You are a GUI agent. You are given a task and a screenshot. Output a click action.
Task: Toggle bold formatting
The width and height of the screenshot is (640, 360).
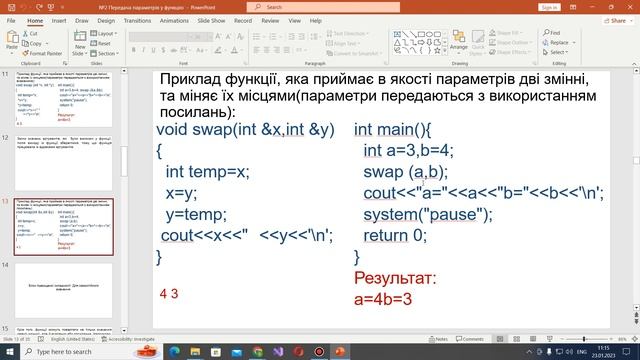[133, 50]
